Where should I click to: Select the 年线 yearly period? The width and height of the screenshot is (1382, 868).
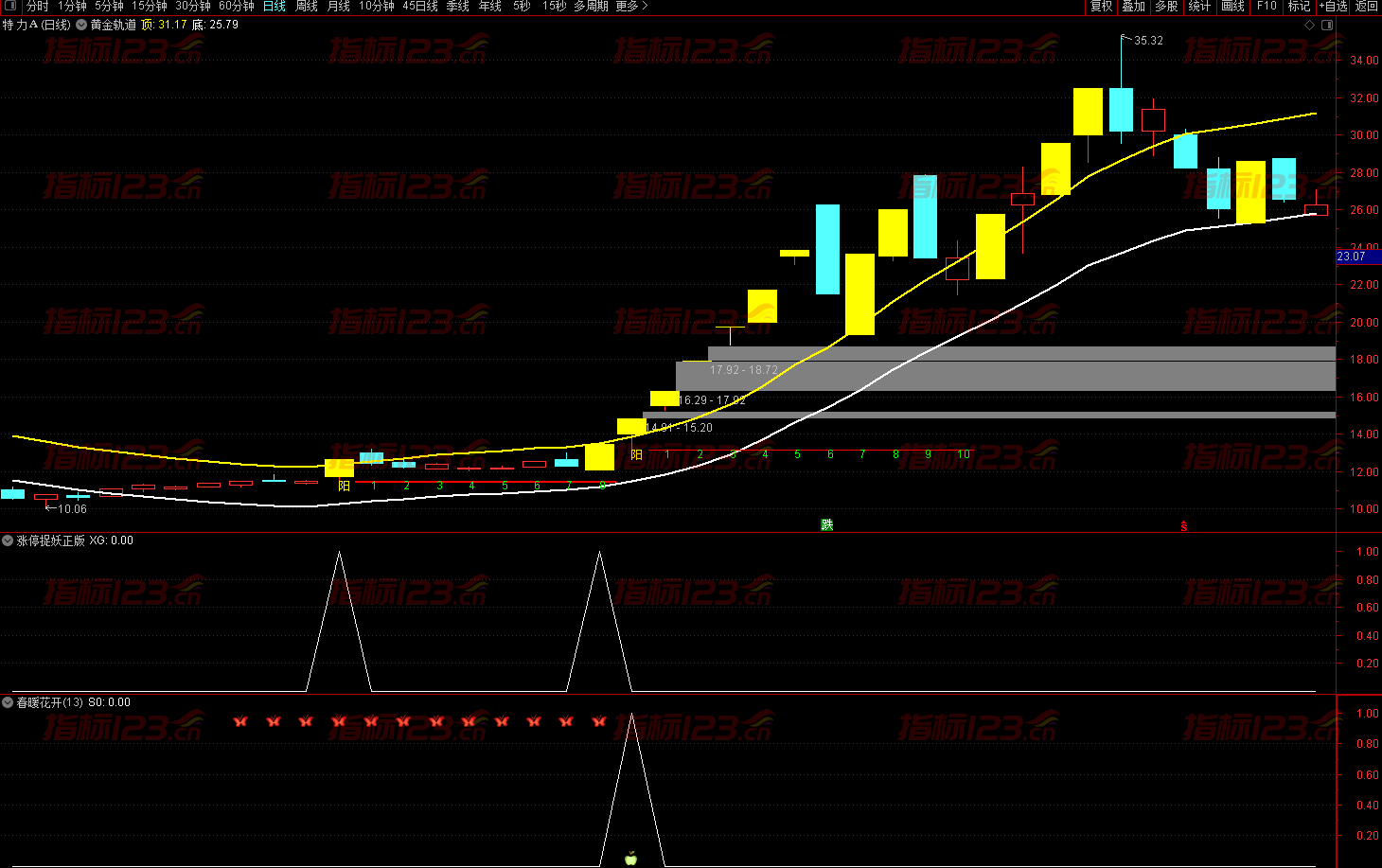coord(490,6)
